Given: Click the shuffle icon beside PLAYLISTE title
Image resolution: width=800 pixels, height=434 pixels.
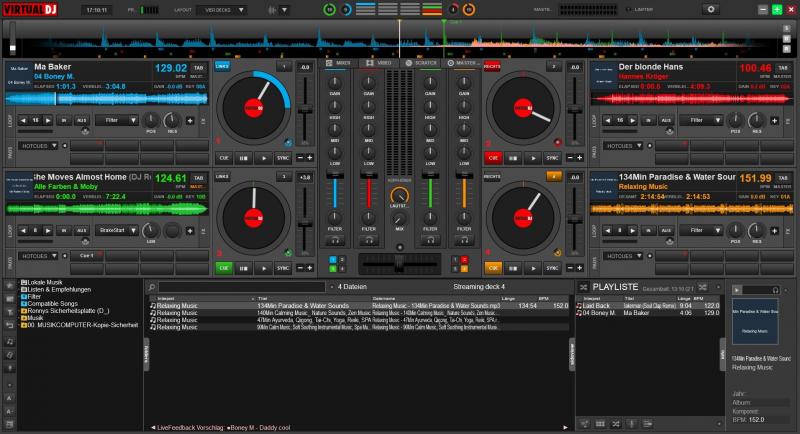Looking at the screenshot, I should (584, 287).
